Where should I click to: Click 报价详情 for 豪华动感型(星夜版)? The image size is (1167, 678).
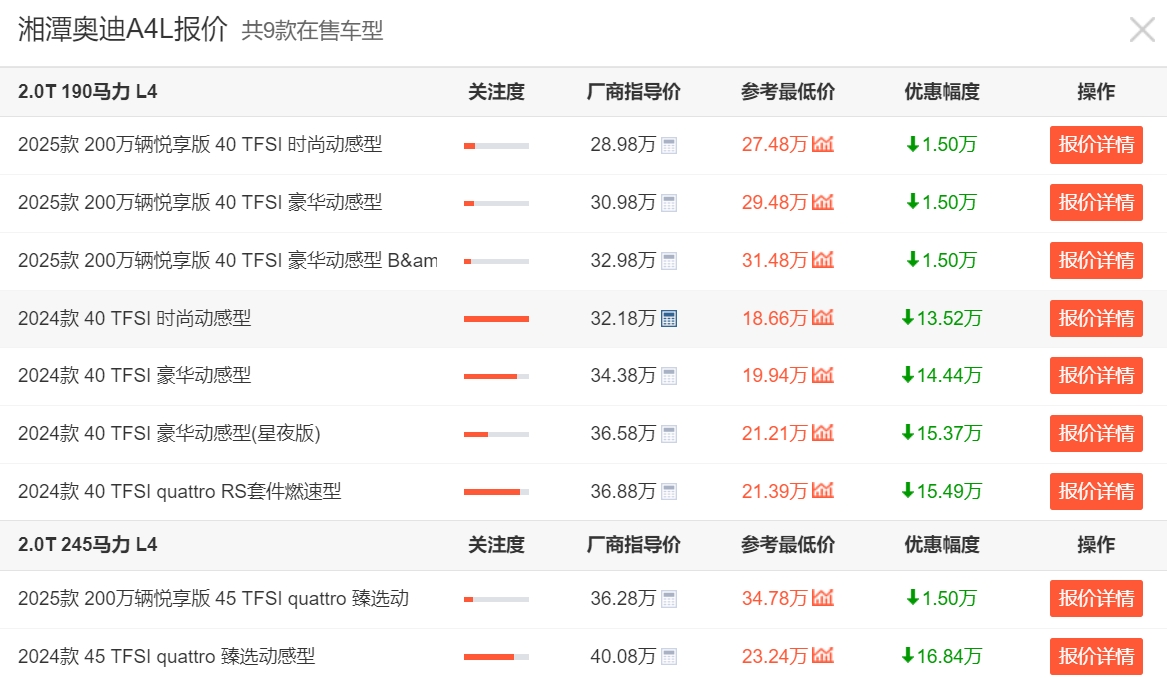click(x=1096, y=433)
